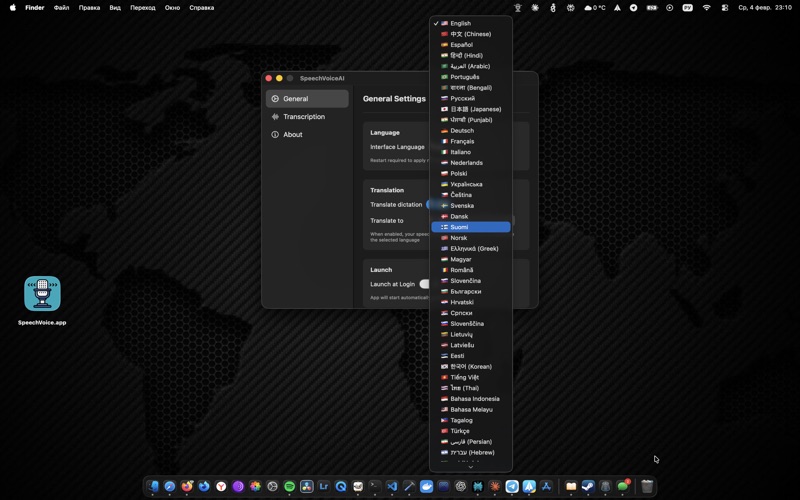Screen dimensions: 800x500
Task: Choose Türkçe from the language list
Action: tap(471, 431)
